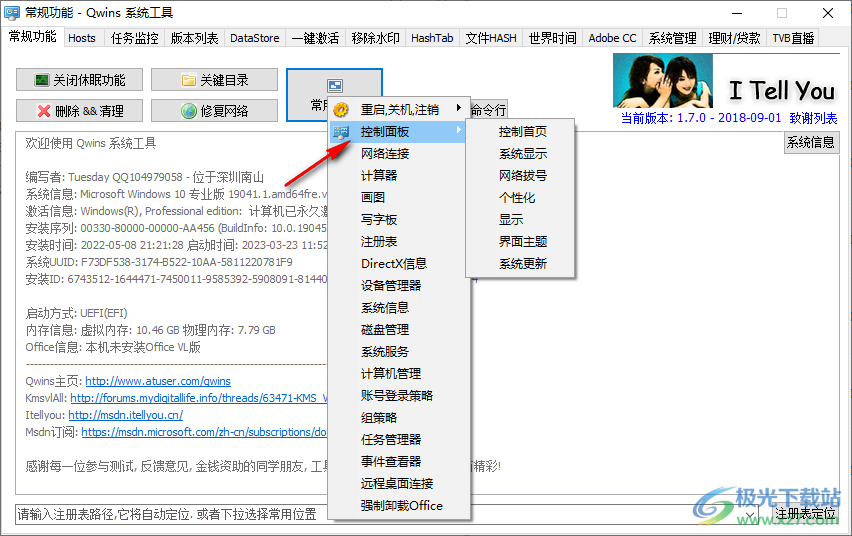The height and width of the screenshot is (536, 852).
Task: Open 计算机管理 menu item
Action: pos(399,373)
